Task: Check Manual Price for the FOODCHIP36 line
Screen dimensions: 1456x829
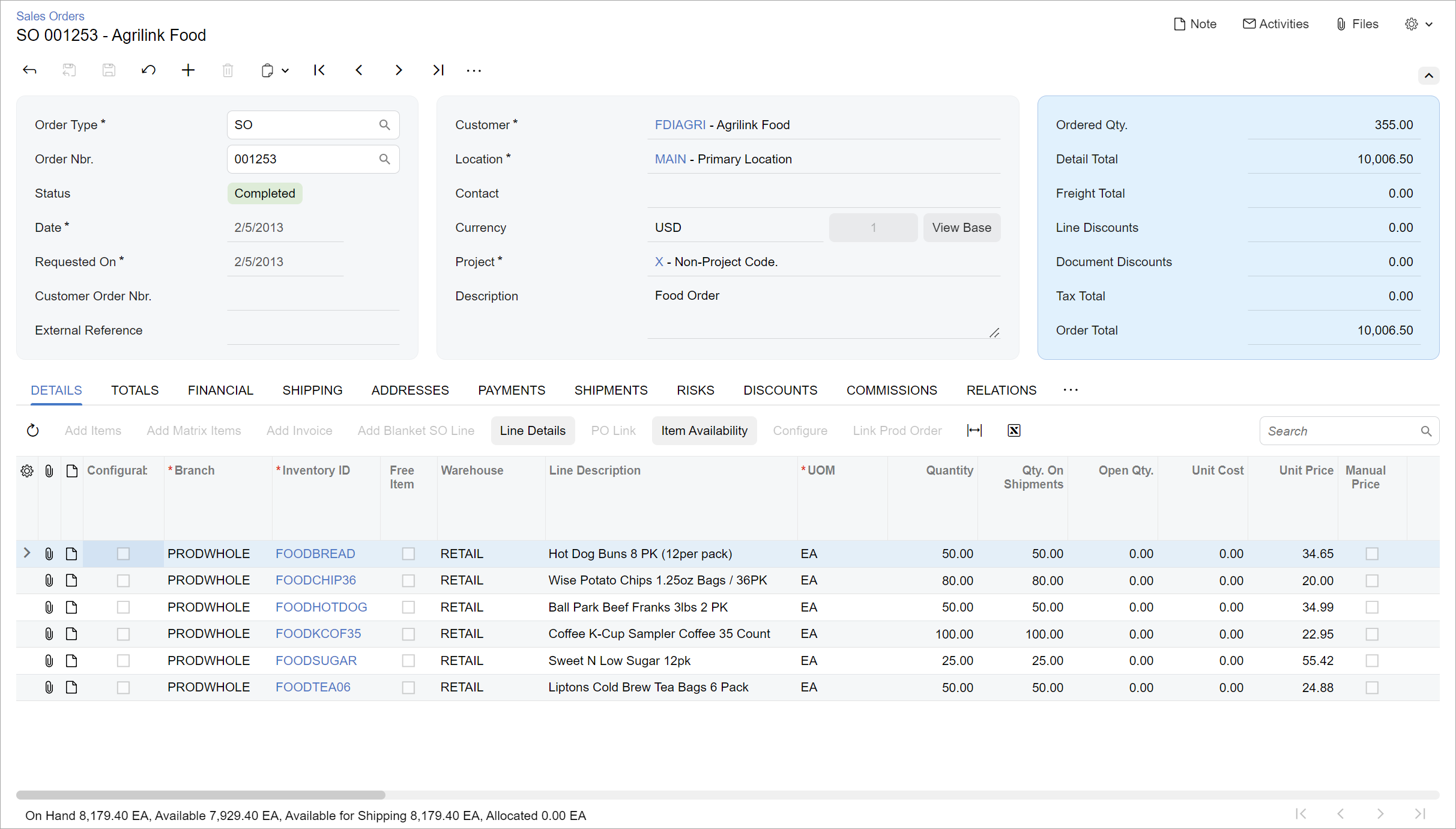Action: tap(1372, 581)
